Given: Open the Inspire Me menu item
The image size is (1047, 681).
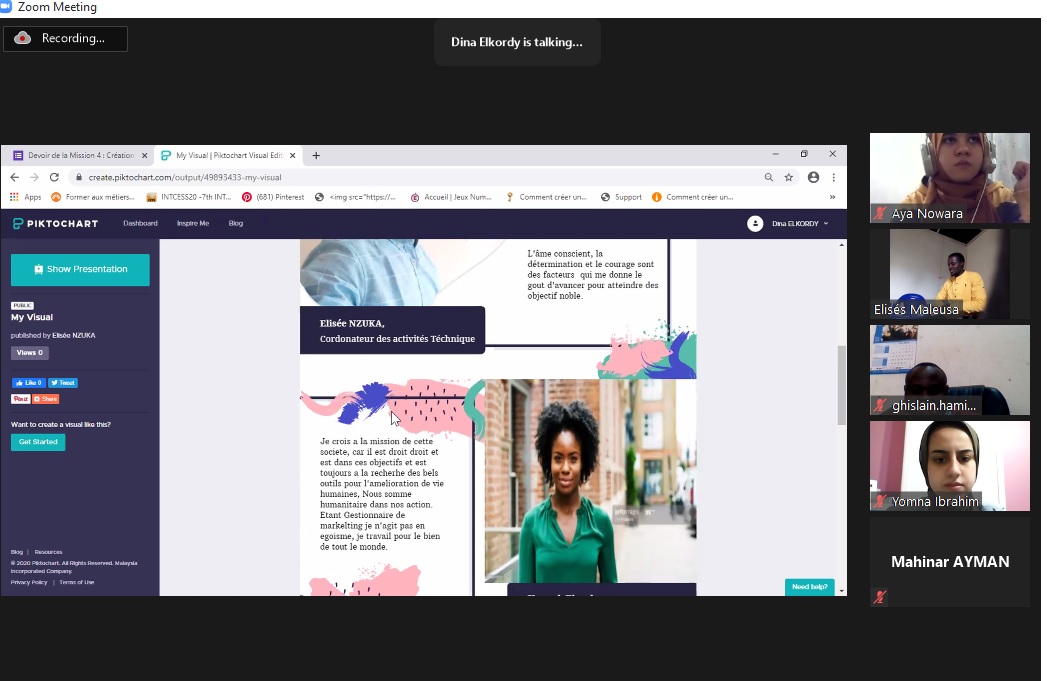Looking at the screenshot, I should click(193, 223).
